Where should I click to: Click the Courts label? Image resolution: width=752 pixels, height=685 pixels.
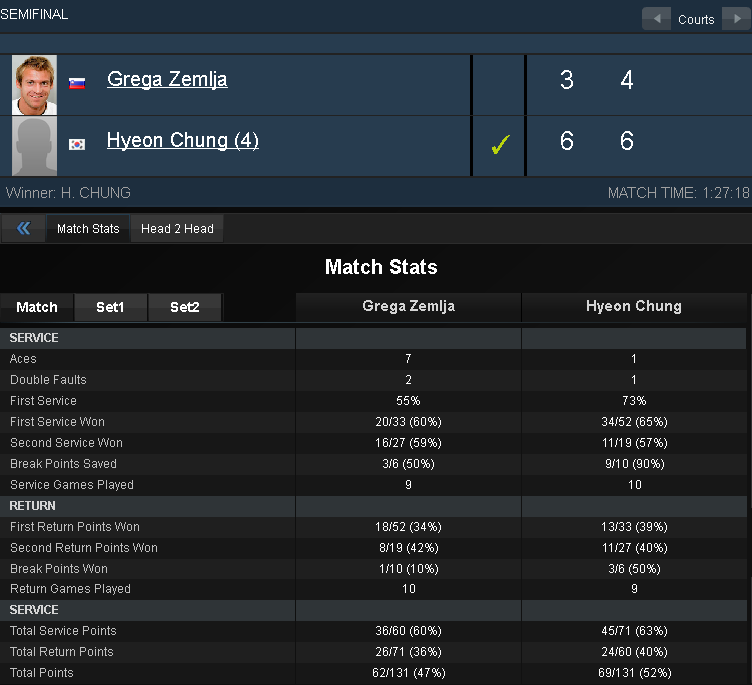point(696,20)
